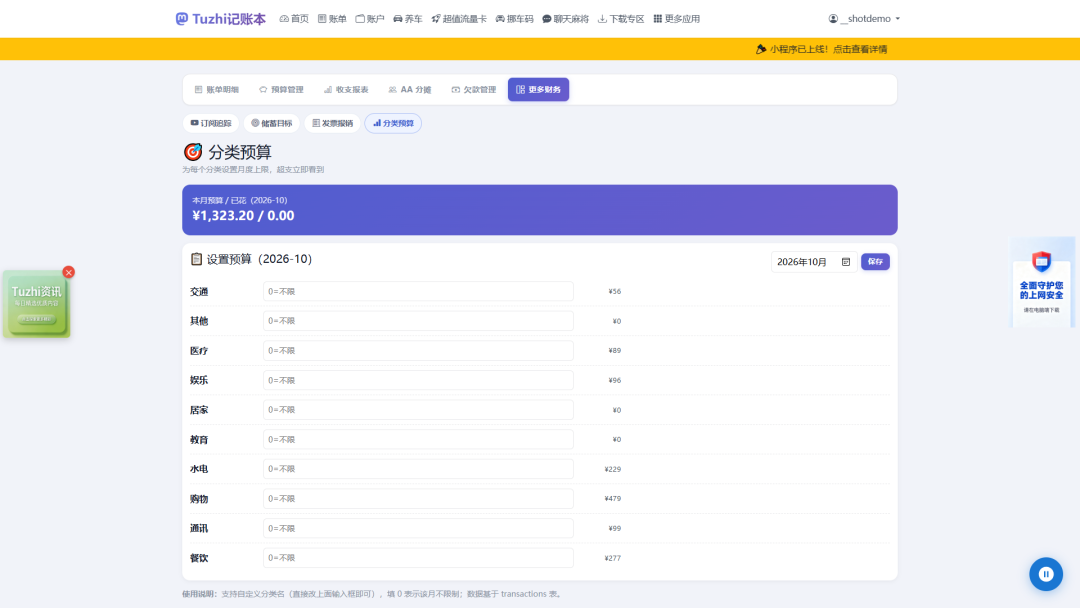Show 更多应用 in the top navigation

click(676, 19)
